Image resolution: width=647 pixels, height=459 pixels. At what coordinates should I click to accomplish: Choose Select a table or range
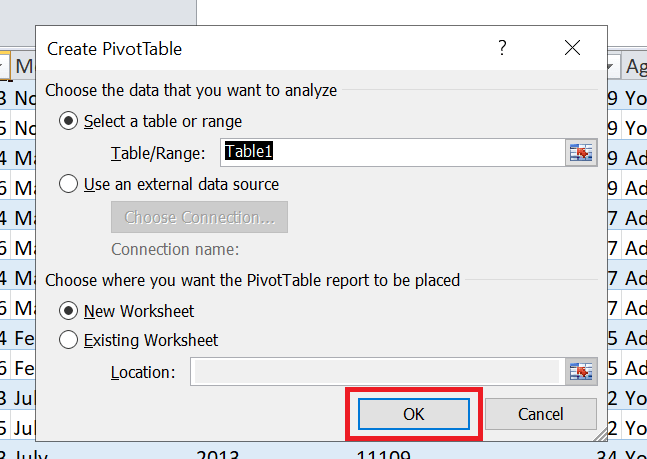pos(69,121)
